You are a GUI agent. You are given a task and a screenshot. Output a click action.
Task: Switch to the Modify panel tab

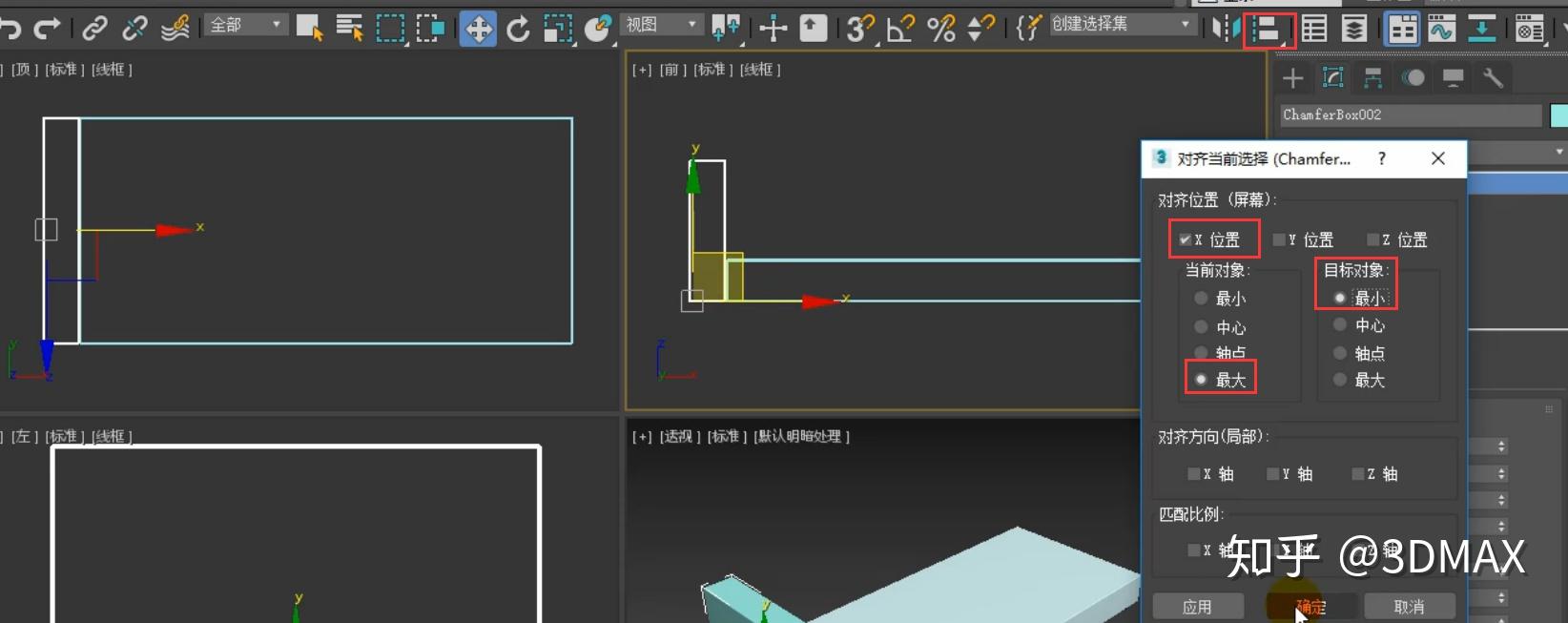1333,78
